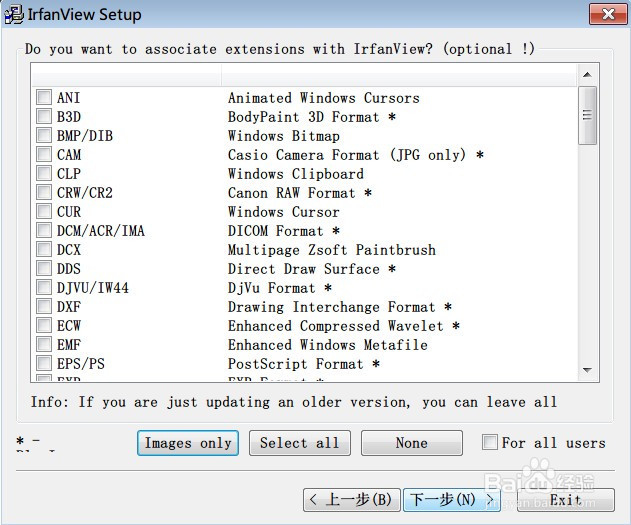Select the Windows Bitmap description
631x525 pixels.
coord(284,136)
